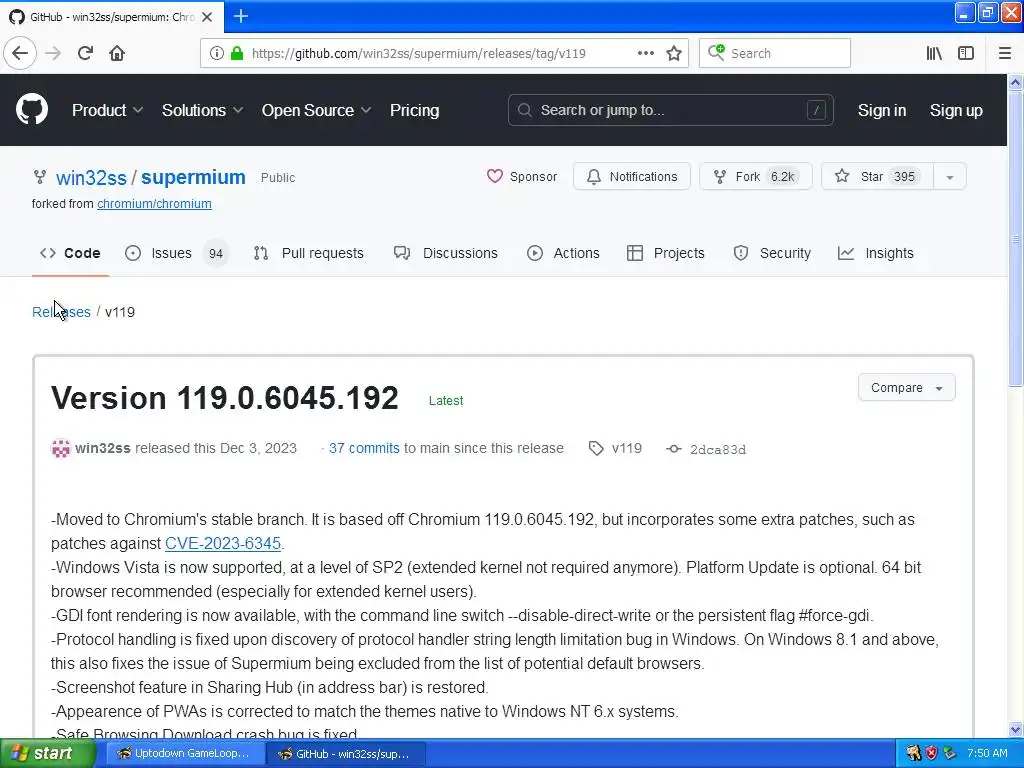Click the Sign in link
The height and width of the screenshot is (768, 1024).
point(882,110)
